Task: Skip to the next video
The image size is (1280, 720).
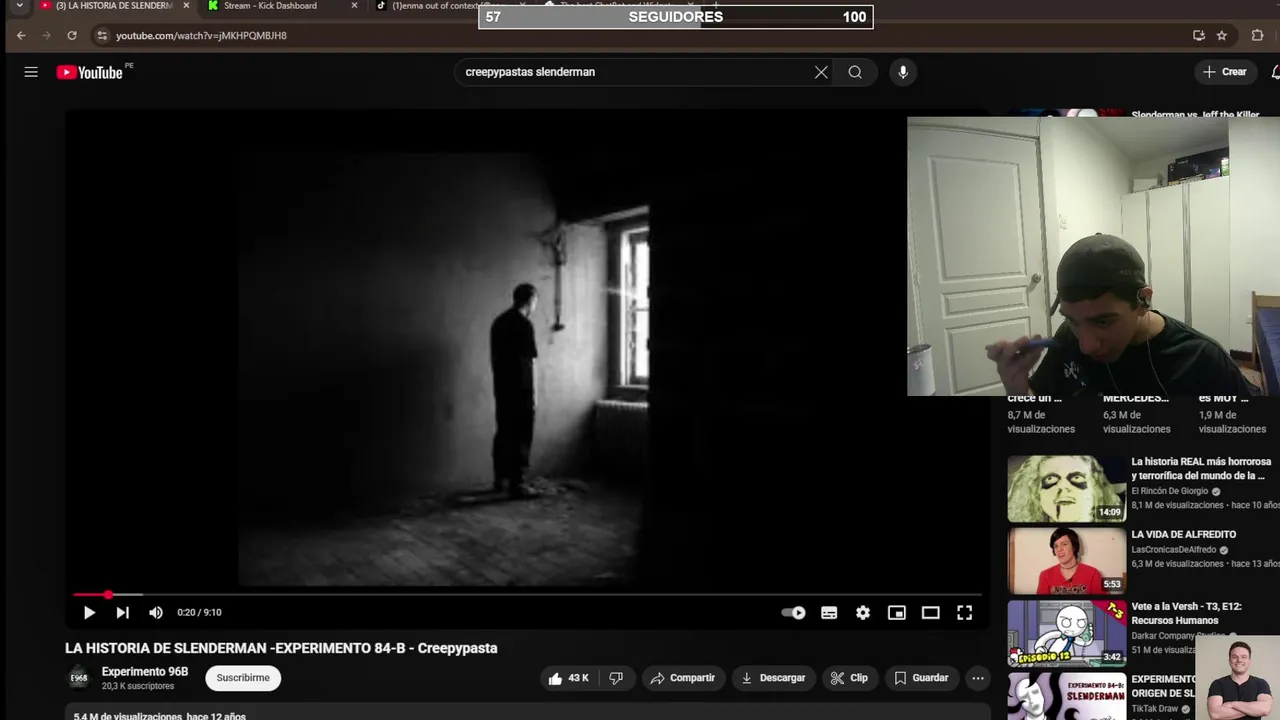Action: [122, 613]
